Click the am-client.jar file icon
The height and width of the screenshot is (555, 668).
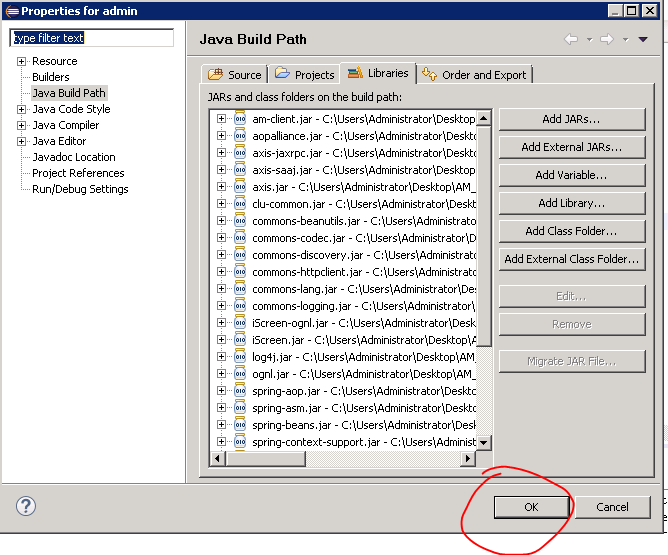(240, 119)
